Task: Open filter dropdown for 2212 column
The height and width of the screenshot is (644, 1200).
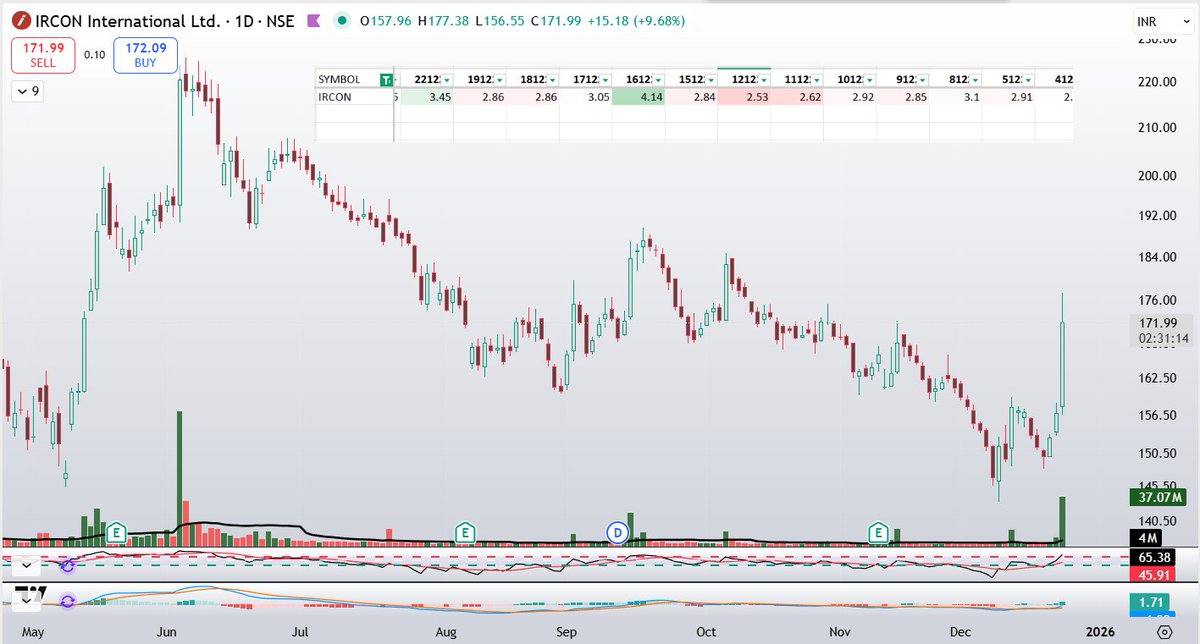Action: click(x=447, y=79)
